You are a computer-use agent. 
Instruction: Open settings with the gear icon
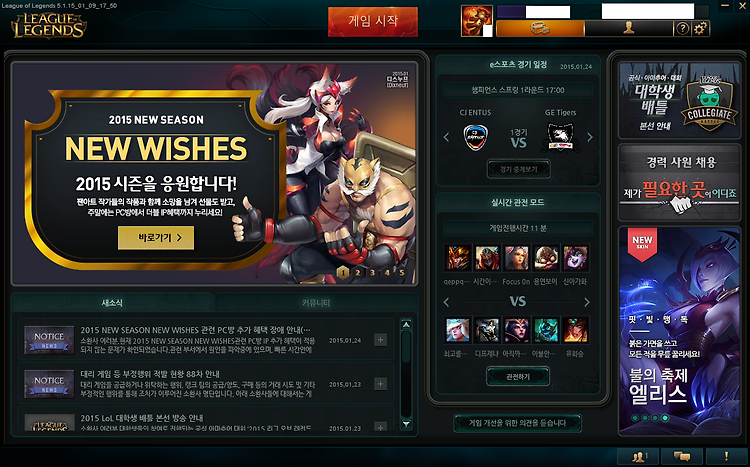[x=700, y=29]
